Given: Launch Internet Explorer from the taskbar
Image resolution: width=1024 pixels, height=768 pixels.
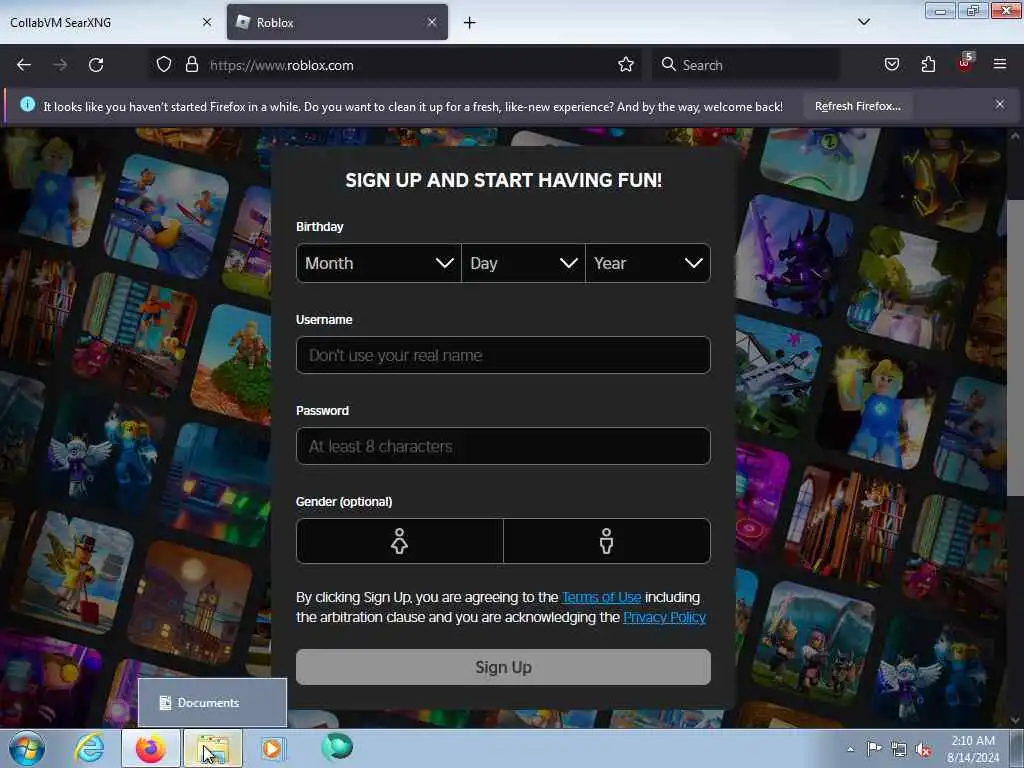Looking at the screenshot, I should click(89, 748).
